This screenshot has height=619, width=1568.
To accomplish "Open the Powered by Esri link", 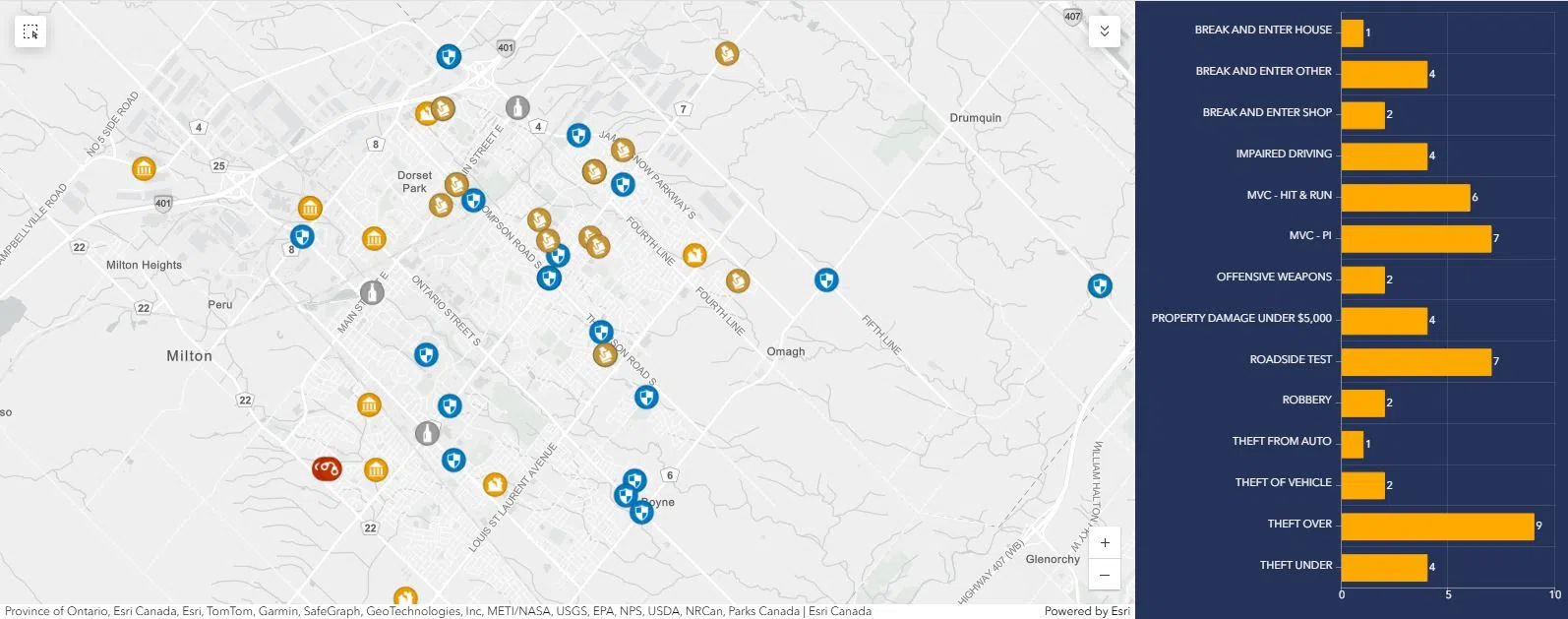I will pyautogui.click(x=1086, y=611).
